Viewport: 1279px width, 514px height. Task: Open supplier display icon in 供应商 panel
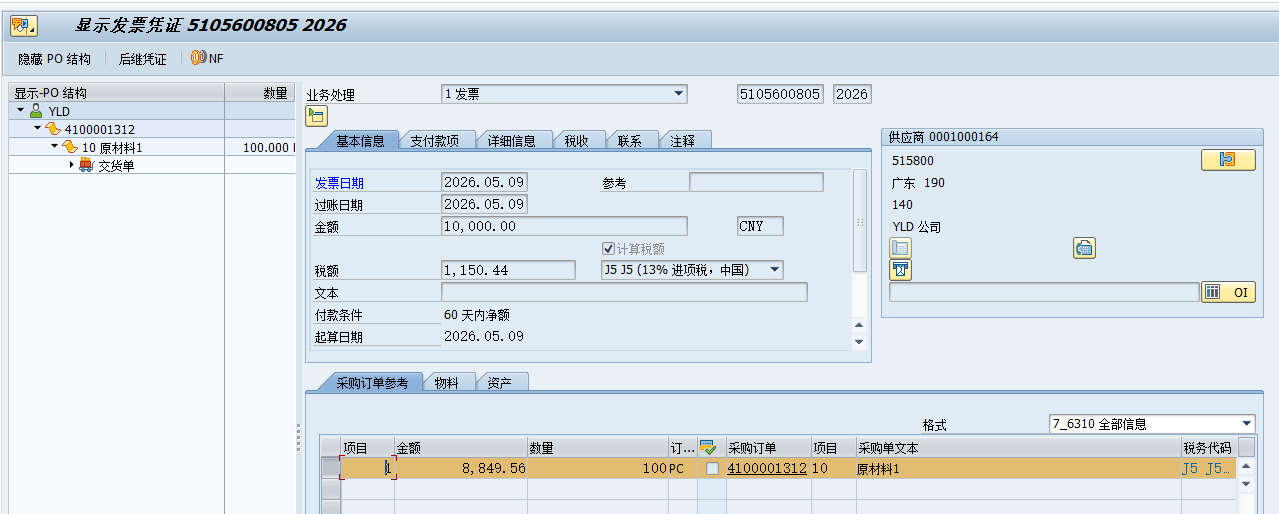(1228, 160)
